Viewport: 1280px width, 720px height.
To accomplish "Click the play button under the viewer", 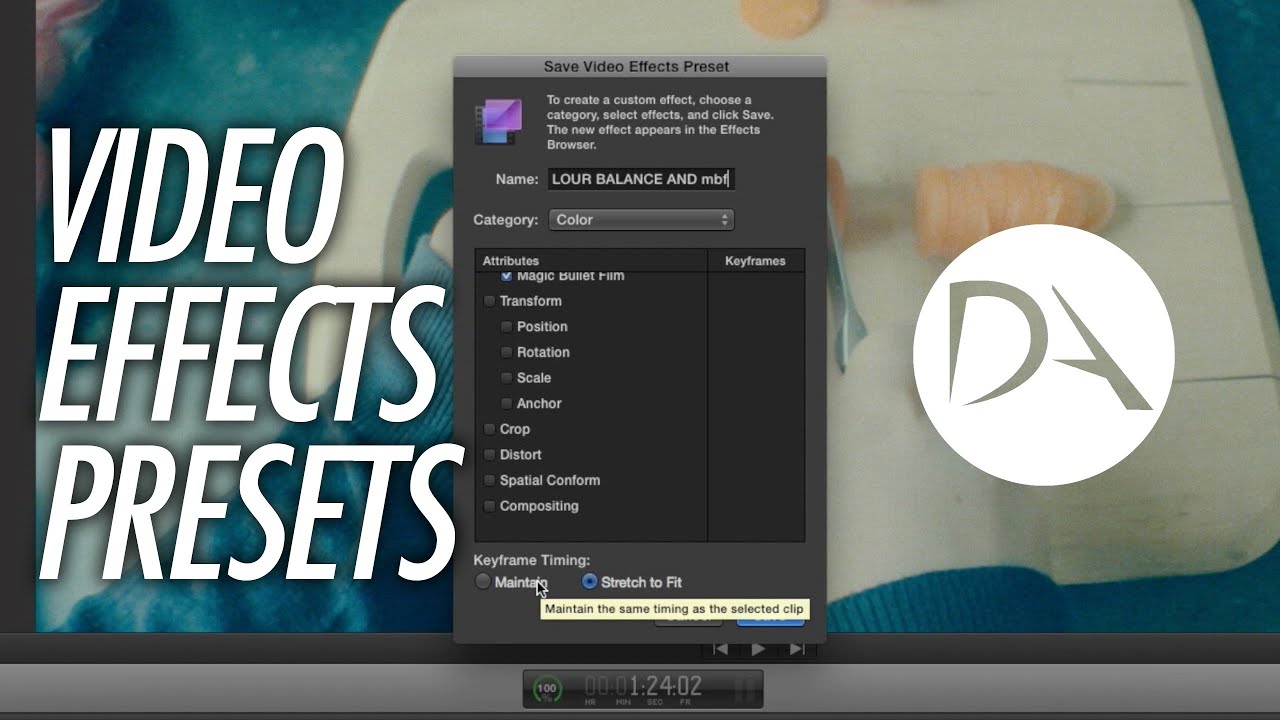I will (x=759, y=649).
